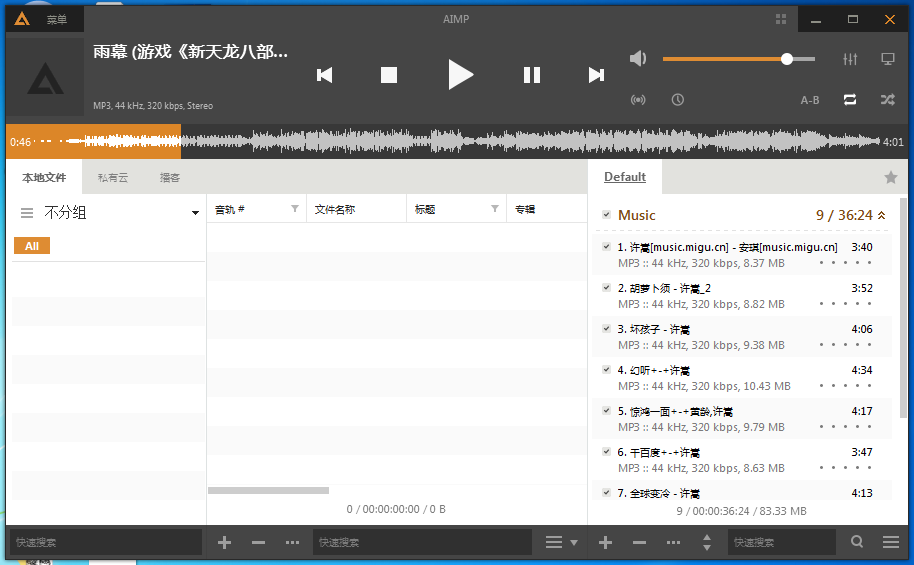The height and width of the screenshot is (565, 914).
Task: Click the AIMP logo in the title bar
Action: 22,19
